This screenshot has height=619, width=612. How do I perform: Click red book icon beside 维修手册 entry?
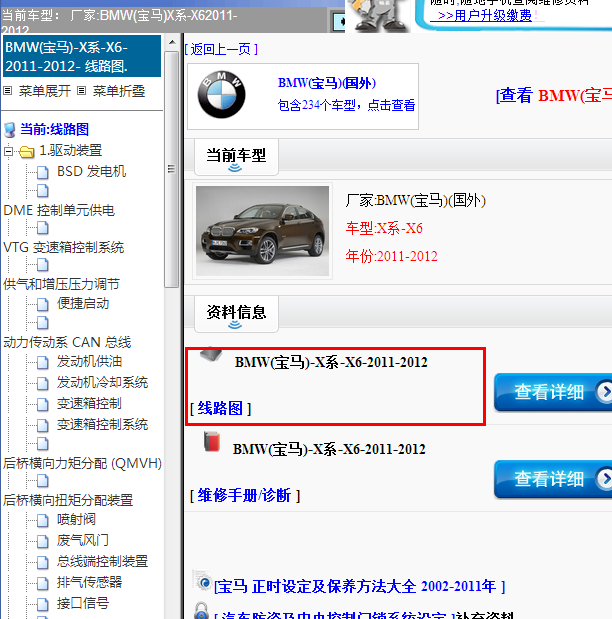point(212,442)
